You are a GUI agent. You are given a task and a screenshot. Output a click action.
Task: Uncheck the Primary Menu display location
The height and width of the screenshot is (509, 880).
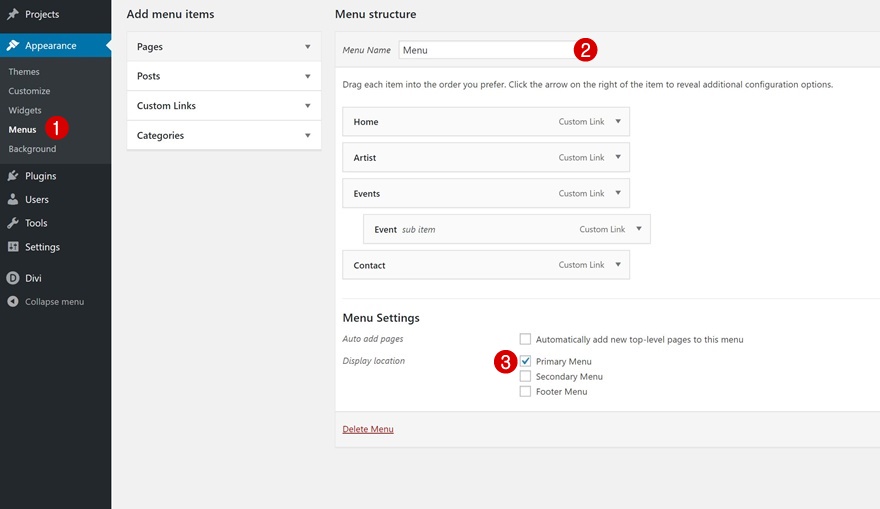tap(525, 361)
